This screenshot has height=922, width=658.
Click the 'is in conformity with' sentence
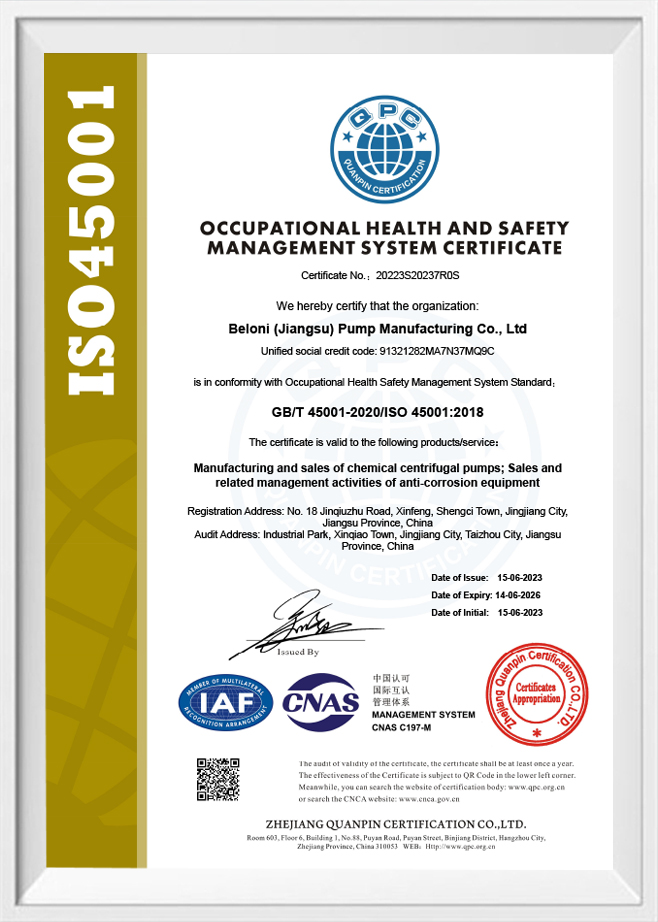click(373, 382)
